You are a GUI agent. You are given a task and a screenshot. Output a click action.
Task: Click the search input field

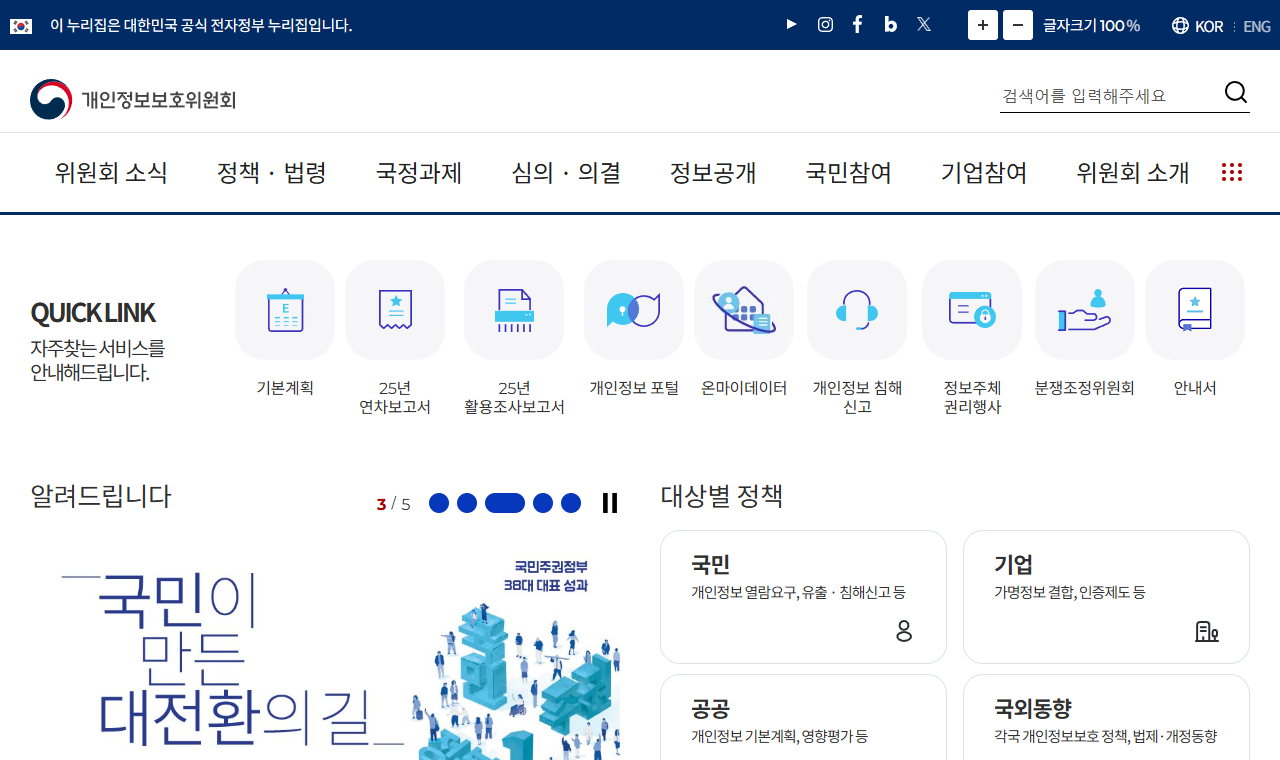tap(1108, 96)
